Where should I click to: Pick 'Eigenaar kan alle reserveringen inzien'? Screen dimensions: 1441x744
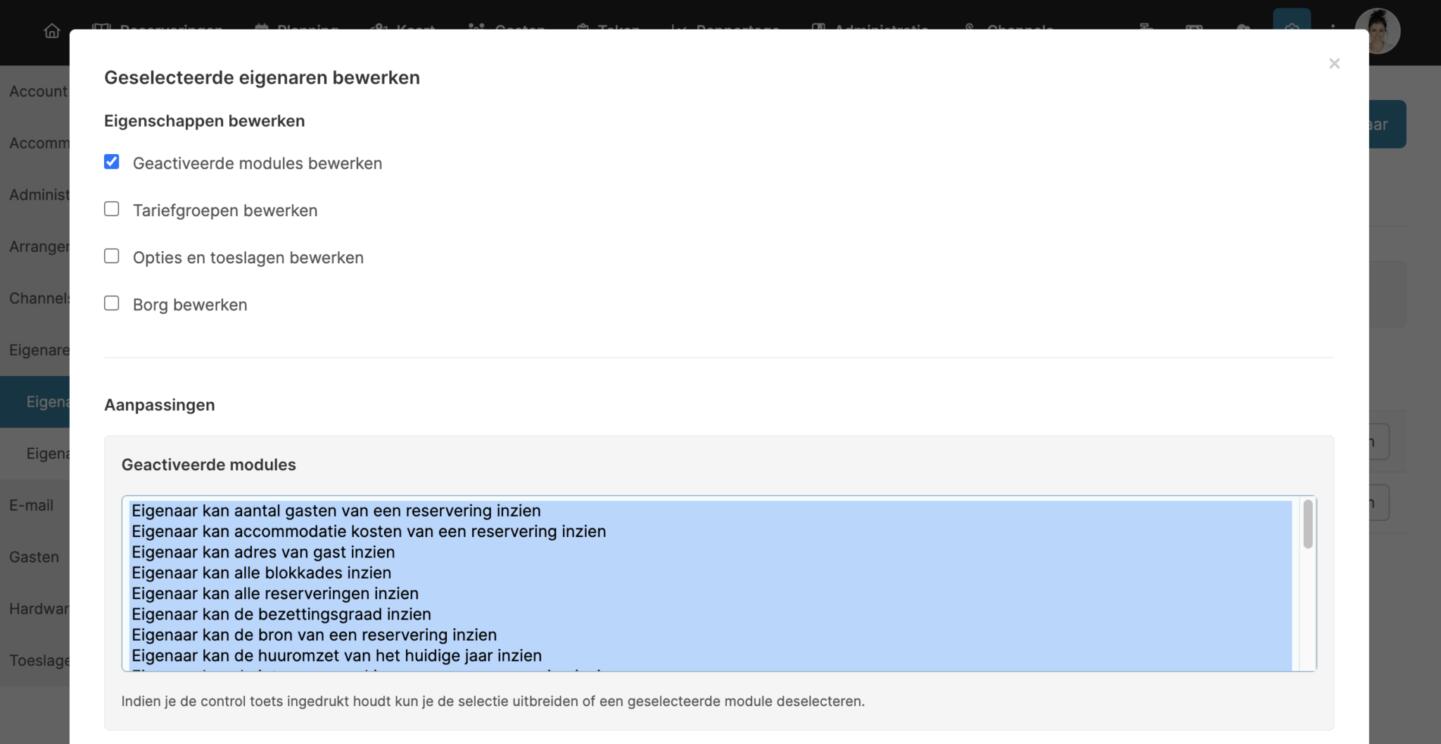275,594
